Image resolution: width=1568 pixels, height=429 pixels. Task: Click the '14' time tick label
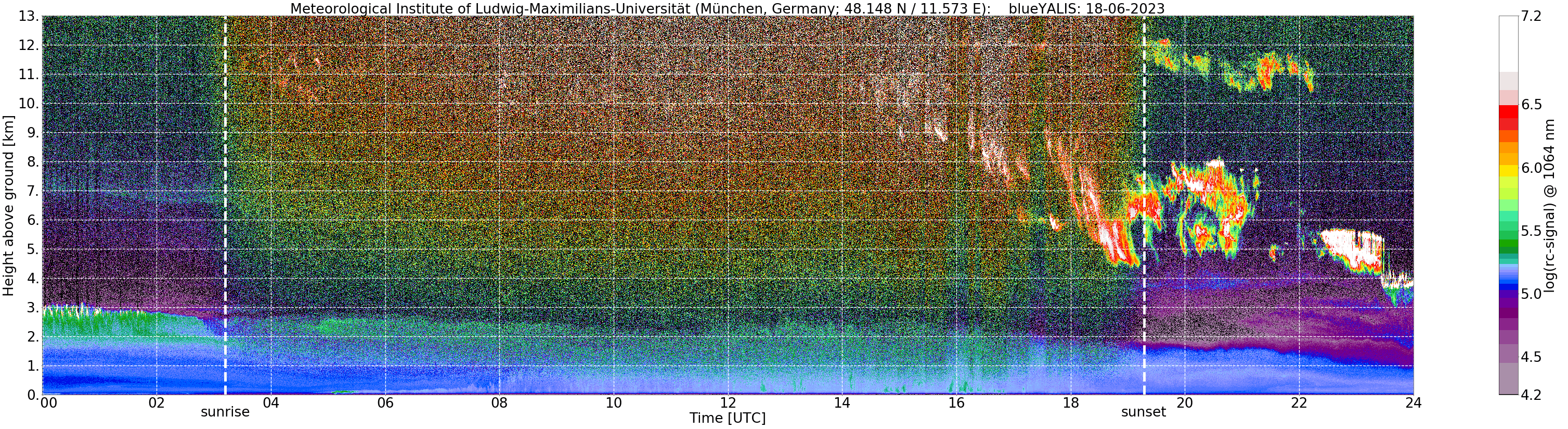click(x=842, y=403)
